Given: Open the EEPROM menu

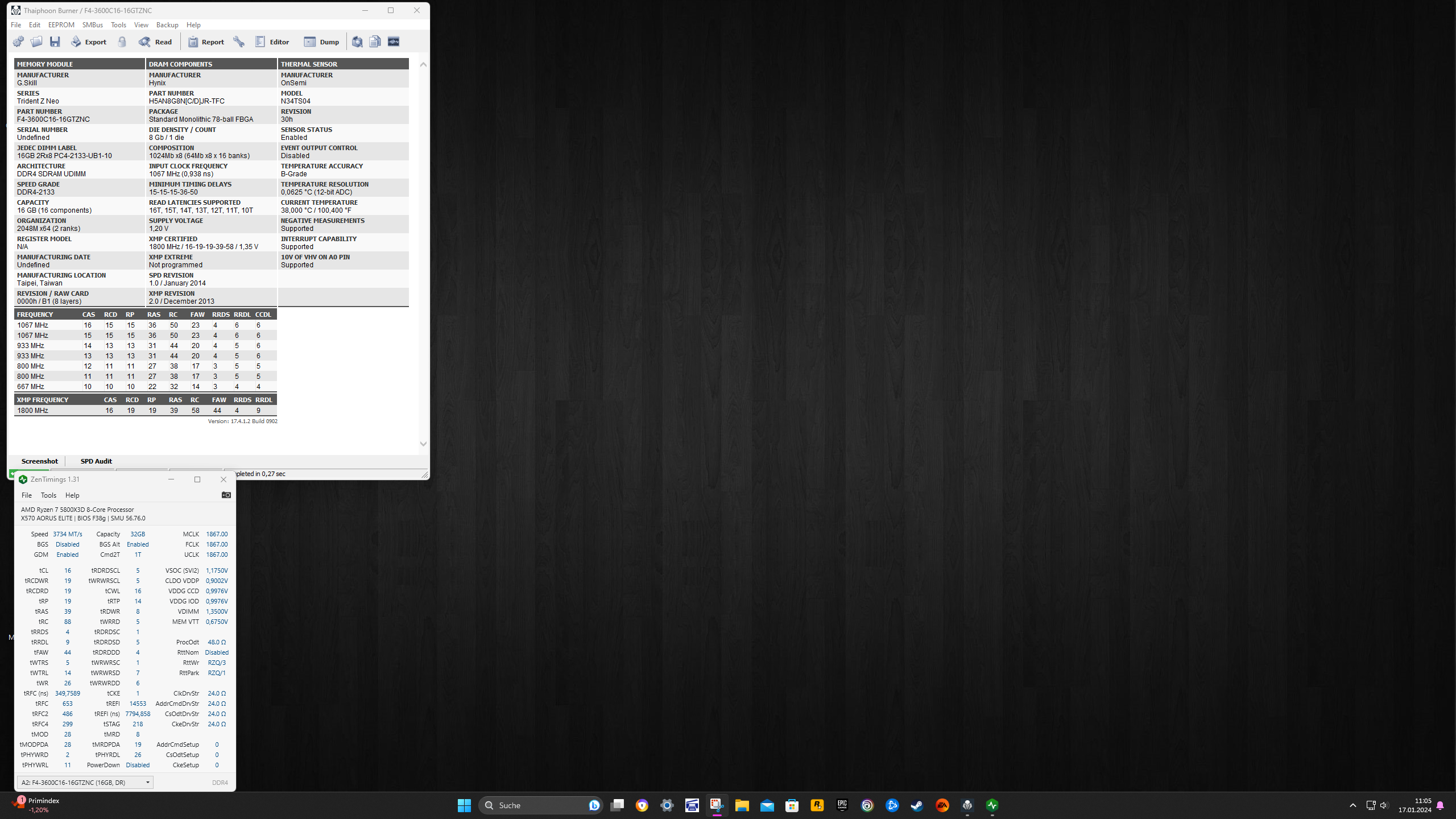Looking at the screenshot, I should (x=61, y=25).
